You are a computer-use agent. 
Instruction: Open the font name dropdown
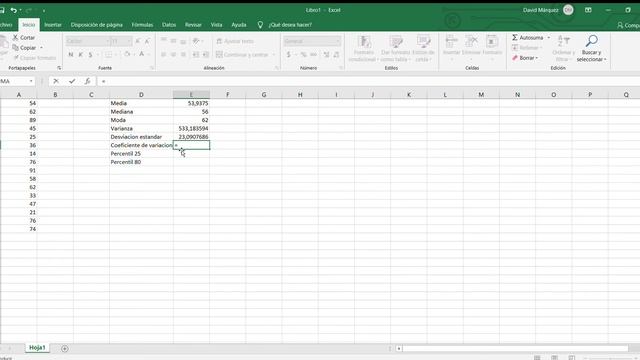point(108,41)
